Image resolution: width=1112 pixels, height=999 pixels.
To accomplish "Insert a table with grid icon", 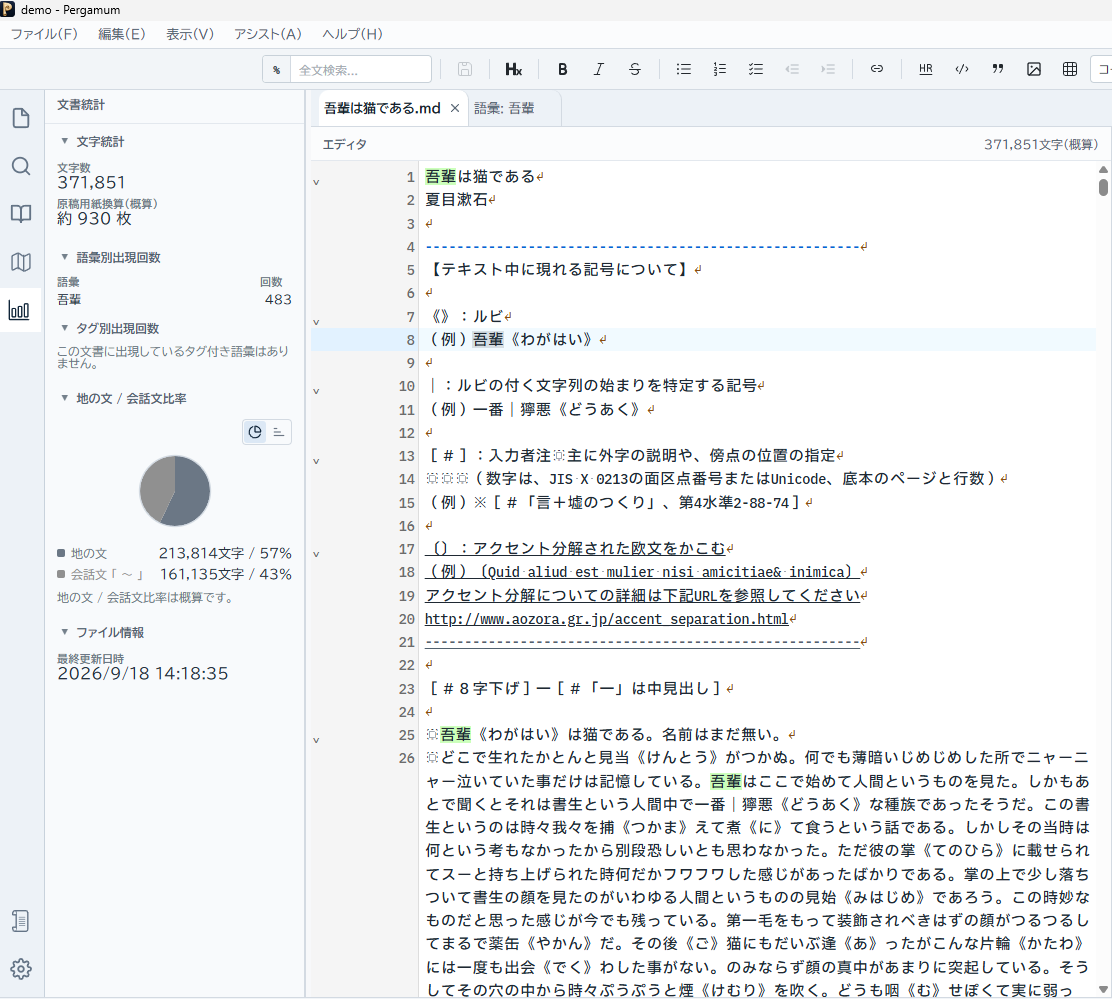I will click(x=1070, y=69).
